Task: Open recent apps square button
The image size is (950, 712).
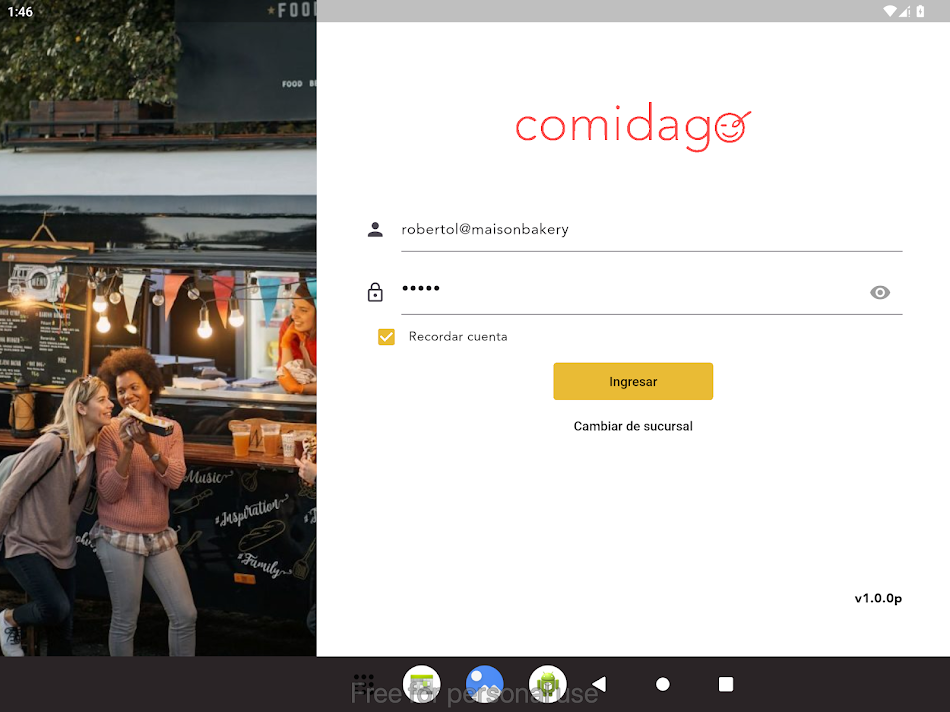Action: coord(725,684)
